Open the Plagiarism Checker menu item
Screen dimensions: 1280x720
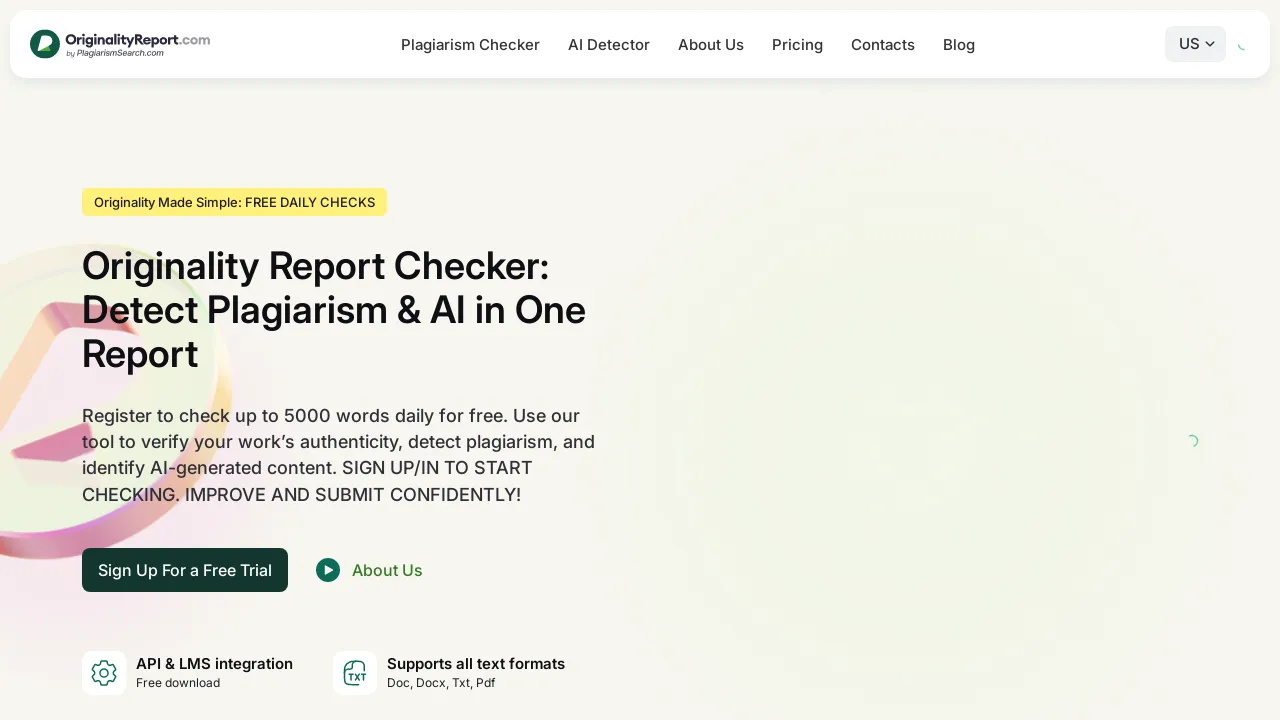(470, 45)
